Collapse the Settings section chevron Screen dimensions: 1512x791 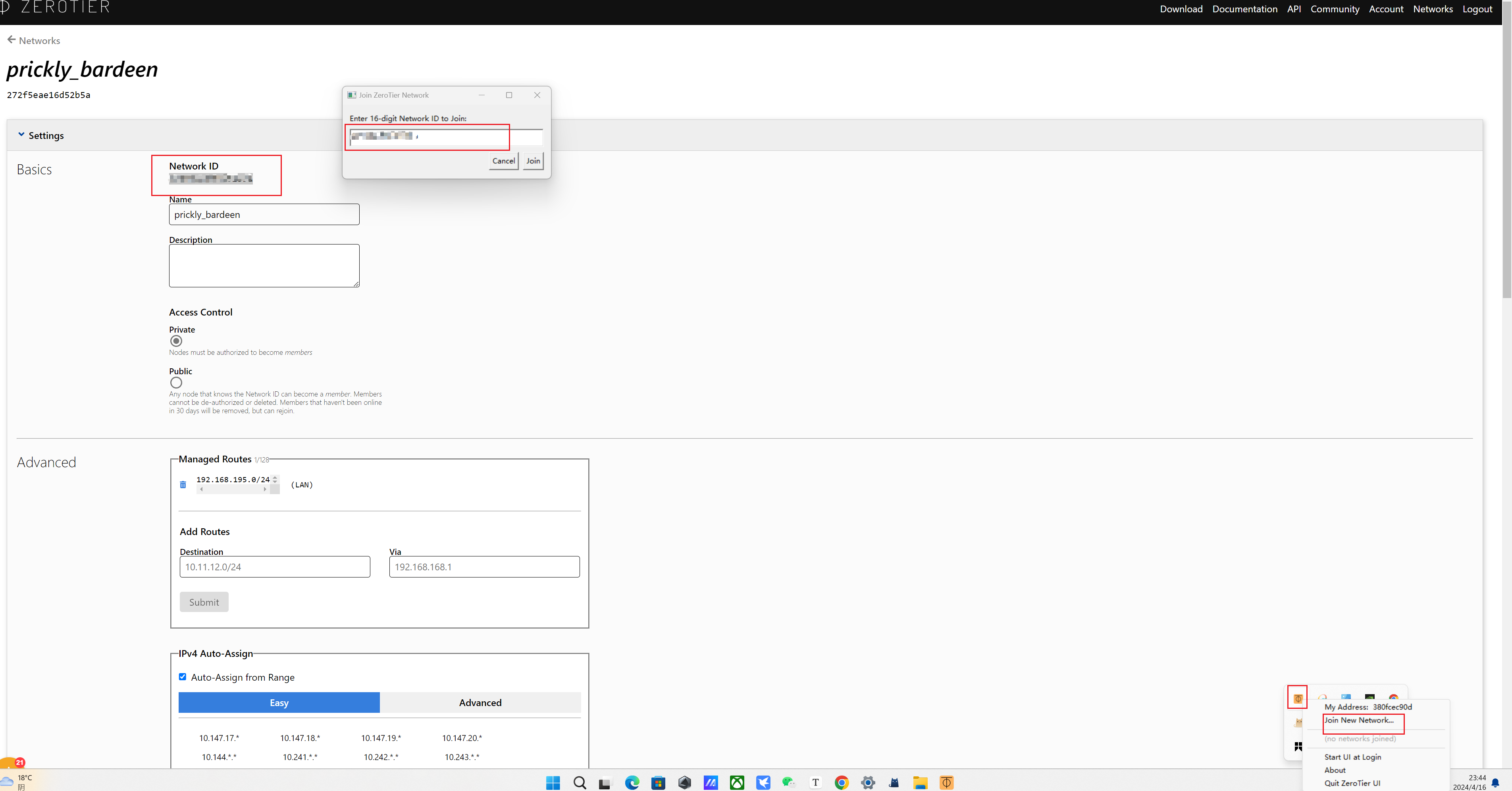pyautogui.click(x=22, y=135)
